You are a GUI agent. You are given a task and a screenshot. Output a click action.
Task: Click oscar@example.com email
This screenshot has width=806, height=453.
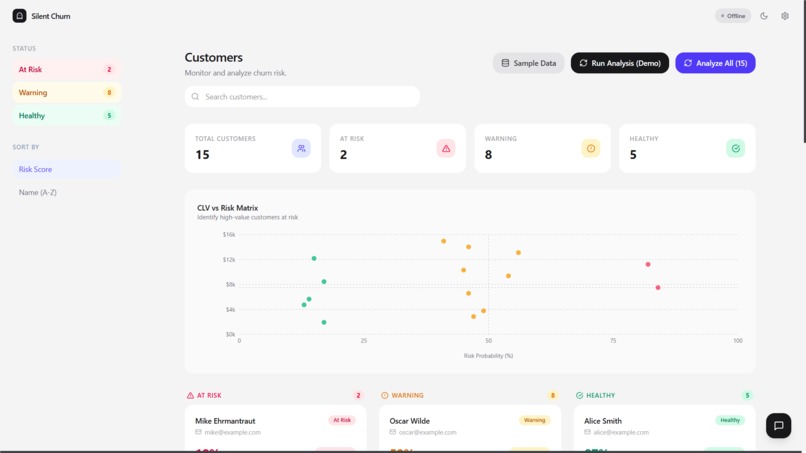[x=427, y=432]
